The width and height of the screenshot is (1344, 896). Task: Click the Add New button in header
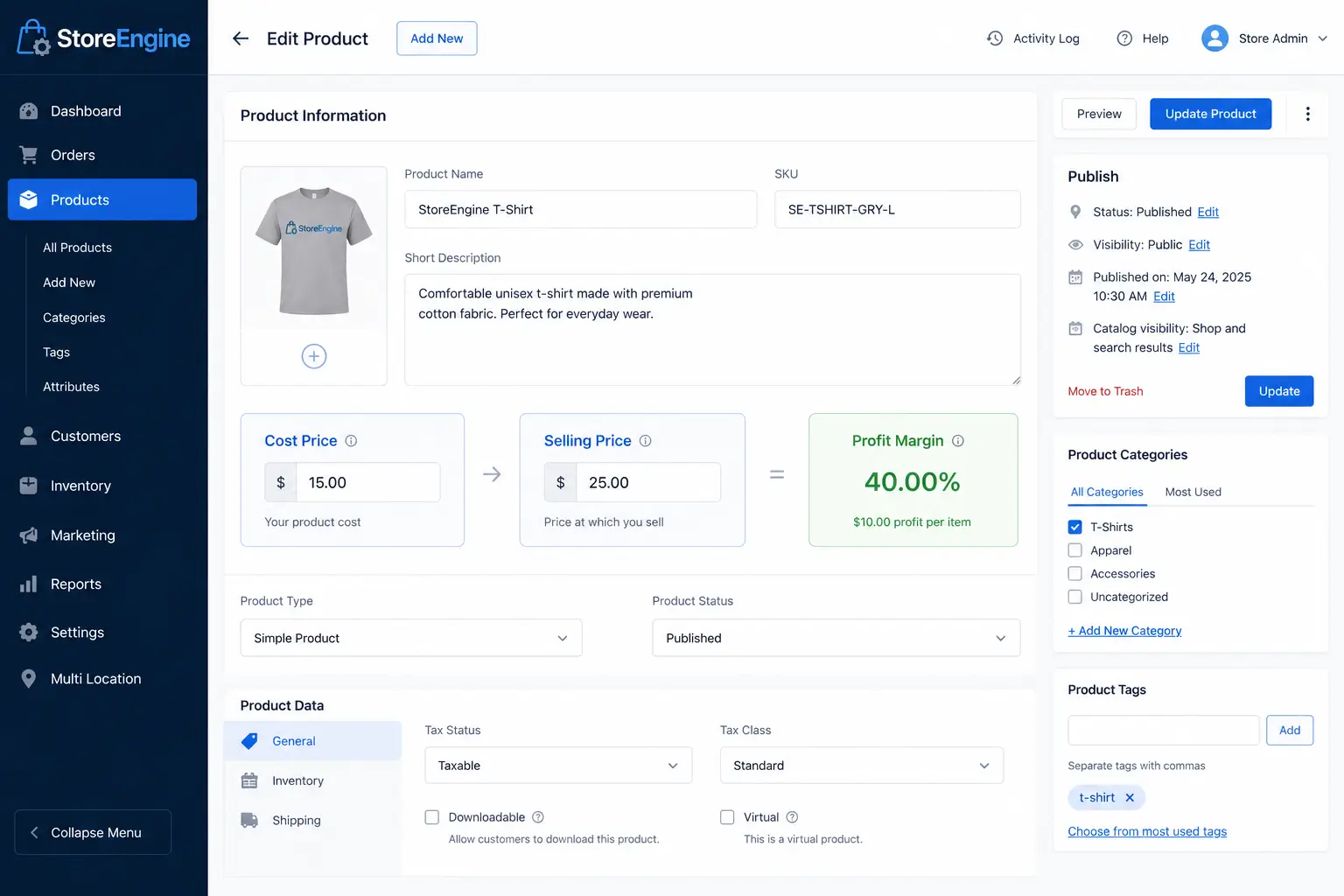coord(437,38)
